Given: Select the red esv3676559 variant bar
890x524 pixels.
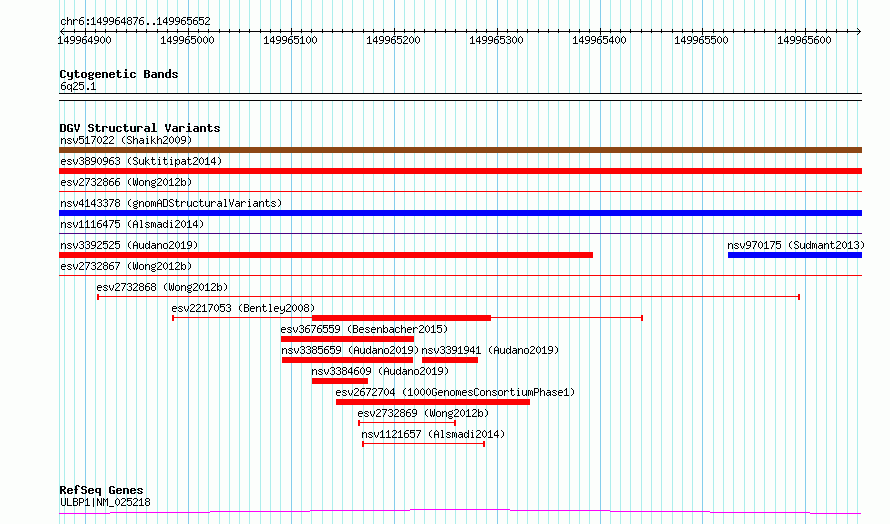Looking at the screenshot, I should pyautogui.click(x=347, y=339).
